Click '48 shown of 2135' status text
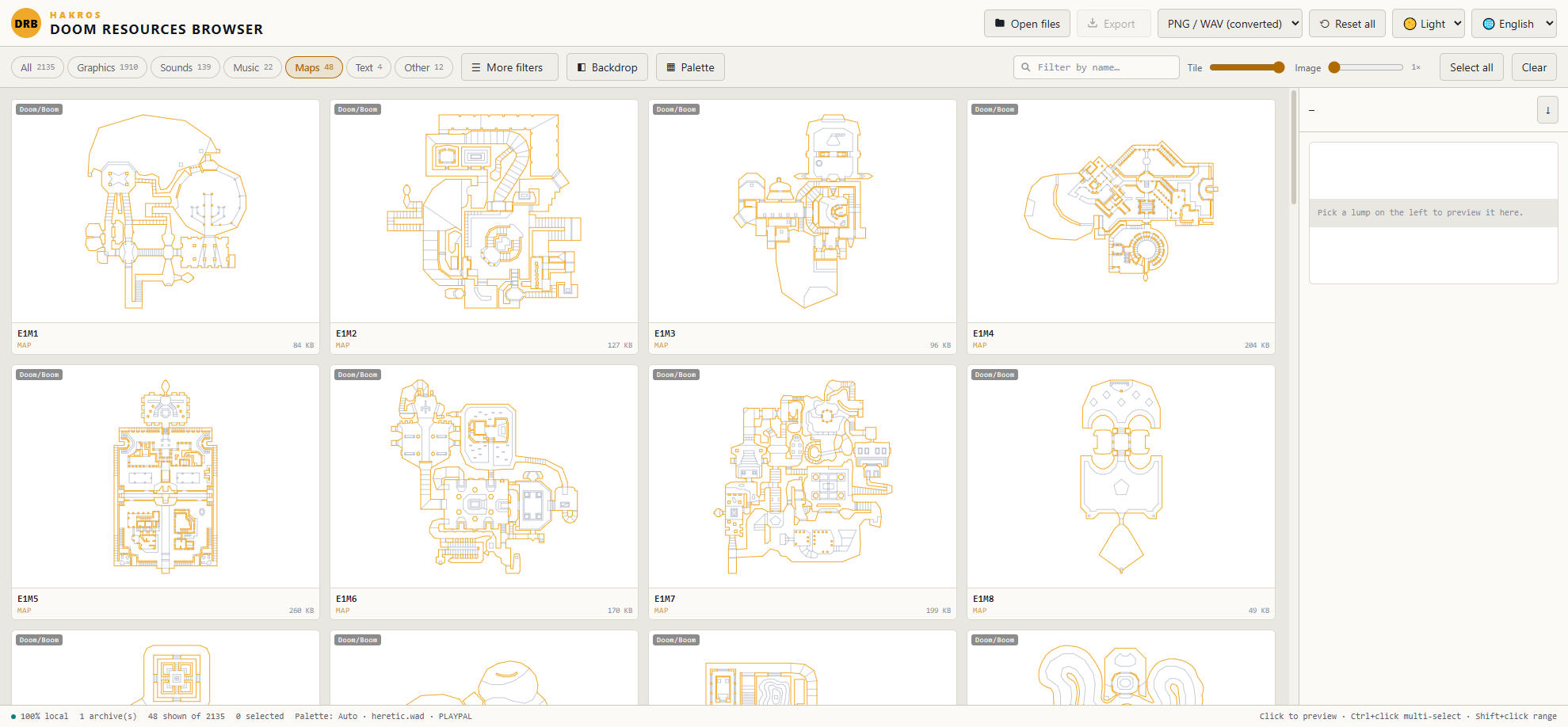 pyautogui.click(x=186, y=716)
